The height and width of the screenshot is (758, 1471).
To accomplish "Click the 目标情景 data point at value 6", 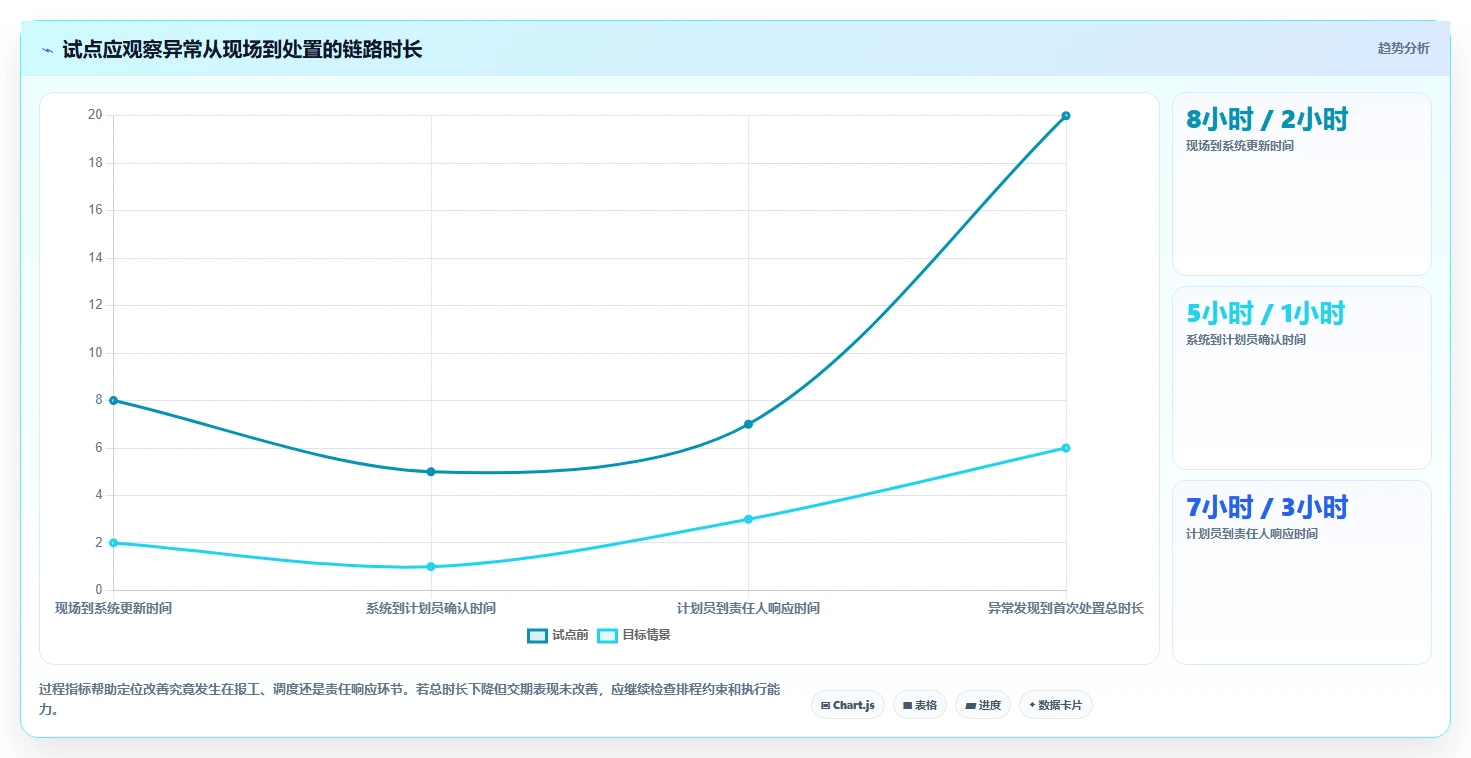I will pyautogui.click(x=1066, y=448).
